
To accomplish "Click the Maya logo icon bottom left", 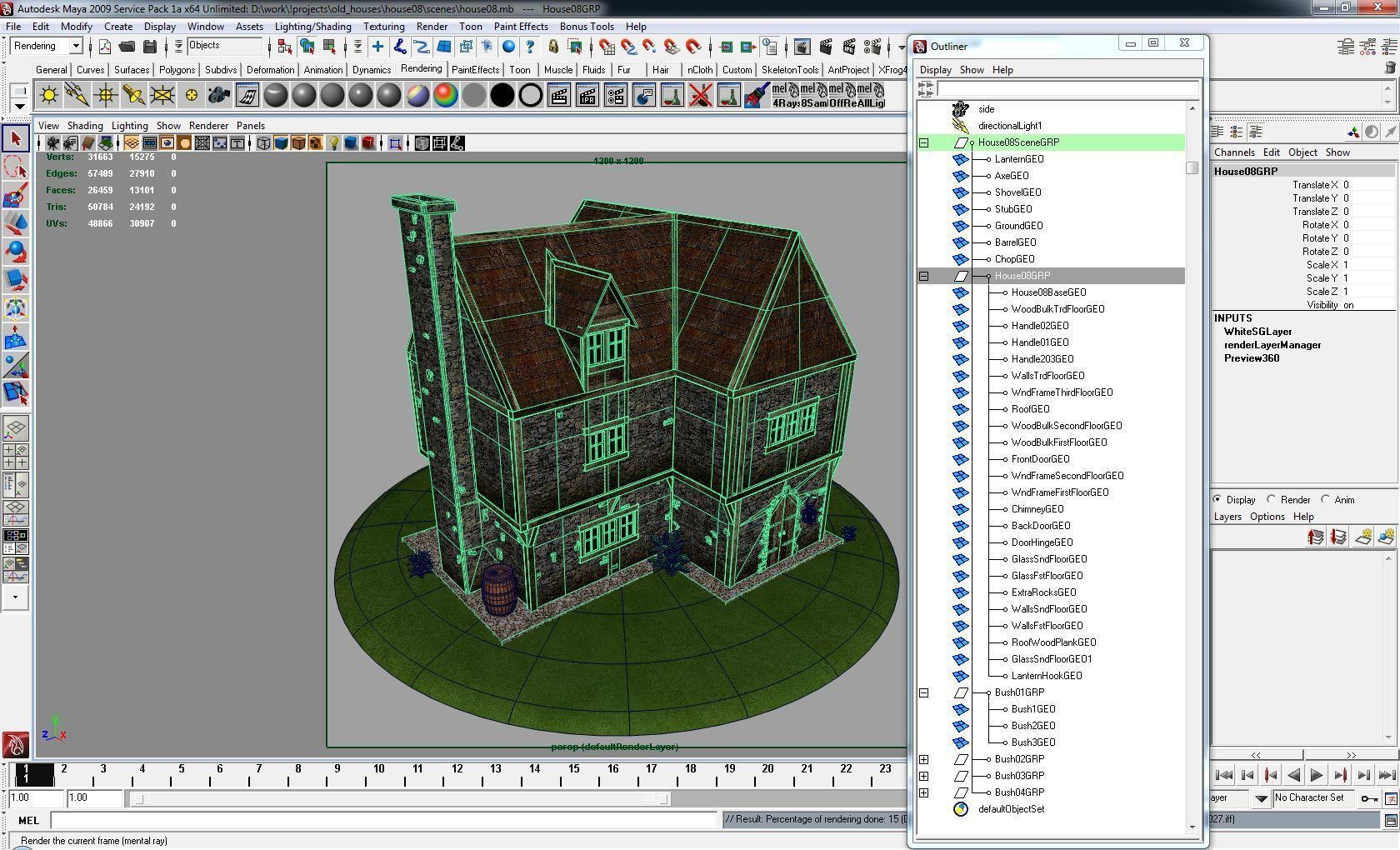I will 15,744.
